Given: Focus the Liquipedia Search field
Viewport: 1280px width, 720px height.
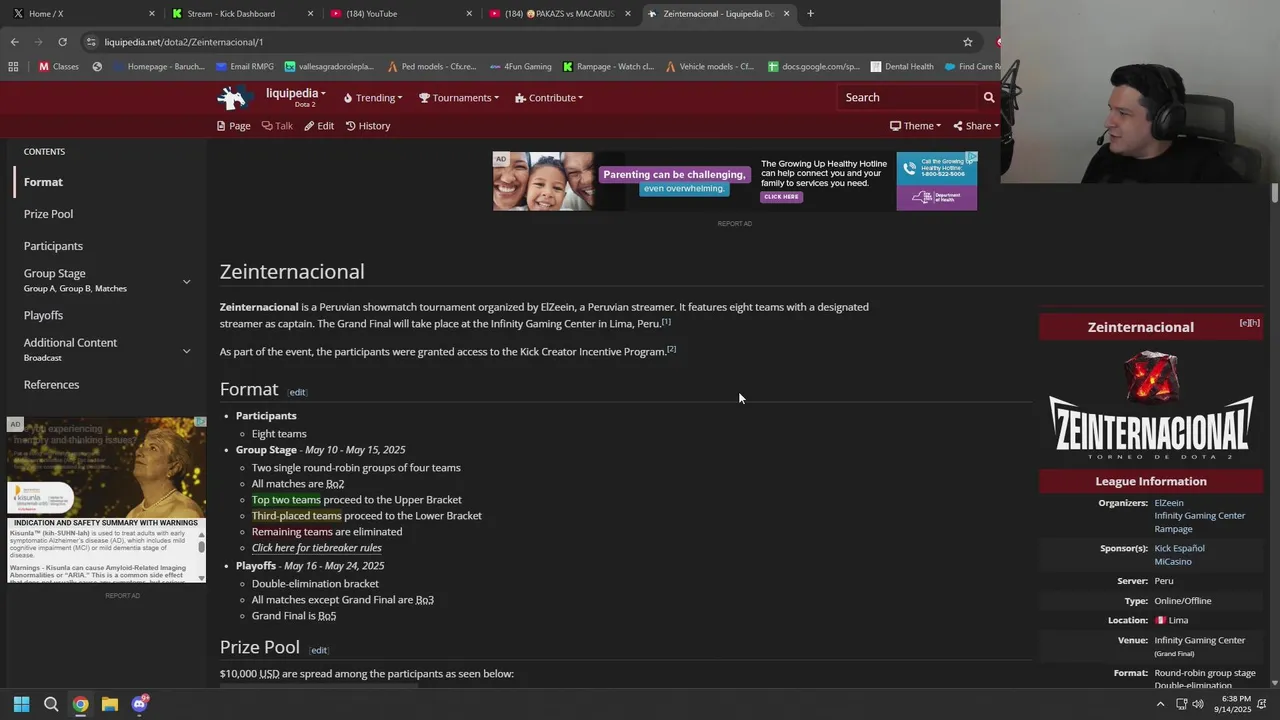Looking at the screenshot, I should point(907,97).
